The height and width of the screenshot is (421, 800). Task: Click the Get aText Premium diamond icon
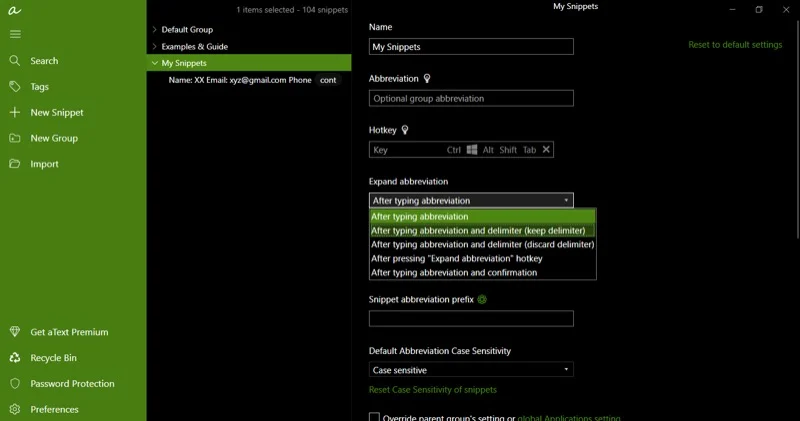click(x=15, y=332)
